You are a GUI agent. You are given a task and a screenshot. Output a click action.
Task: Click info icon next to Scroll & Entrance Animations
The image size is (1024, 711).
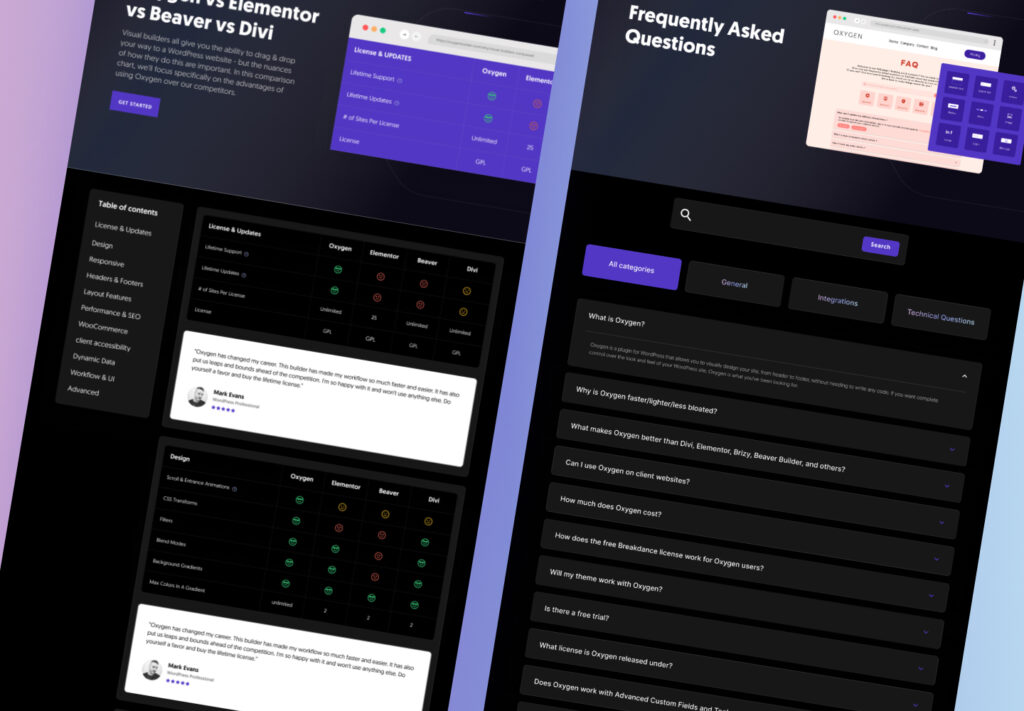pyautogui.click(x=235, y=489)
